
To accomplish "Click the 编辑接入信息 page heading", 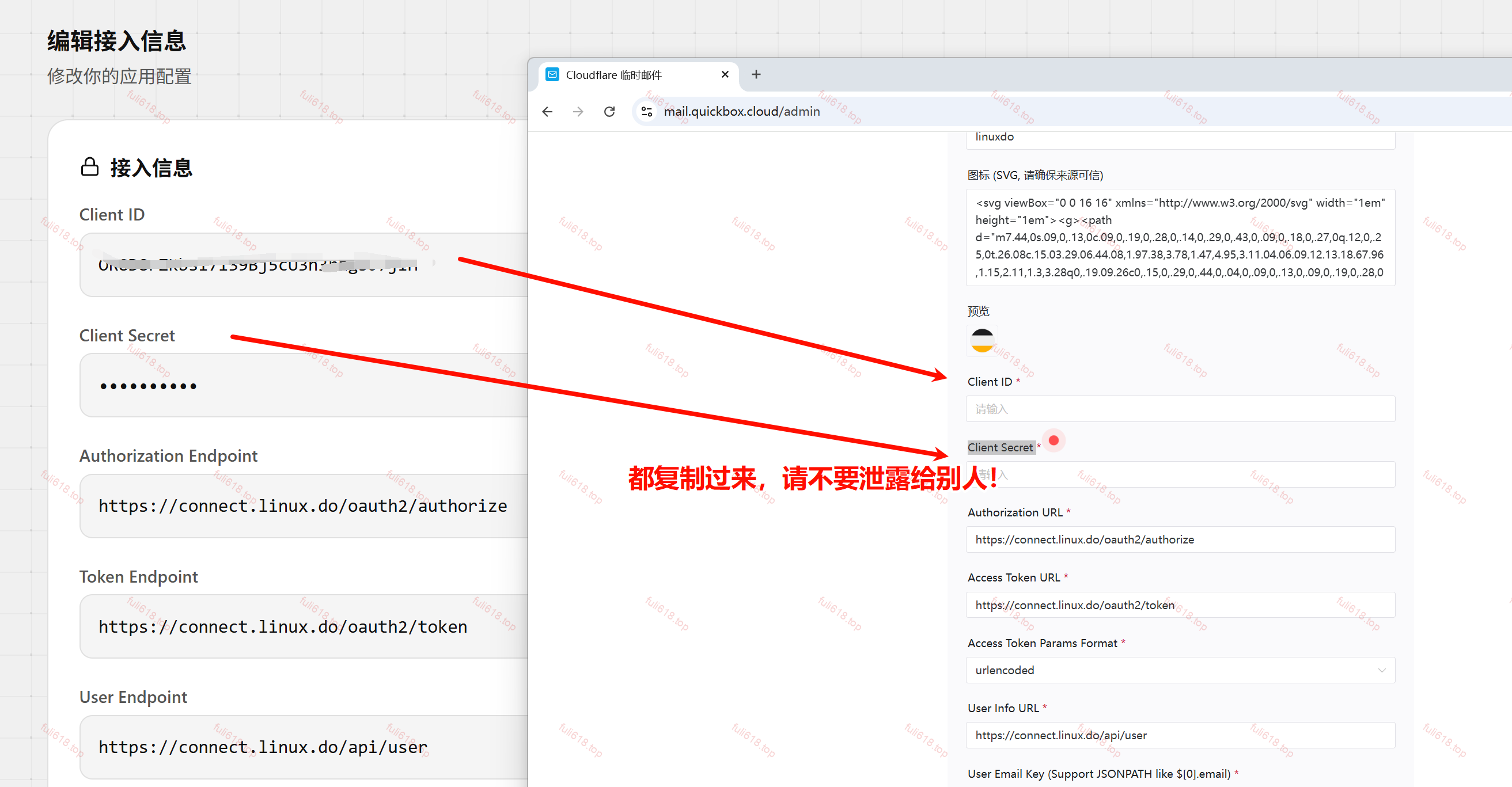I will coord(116,41).
